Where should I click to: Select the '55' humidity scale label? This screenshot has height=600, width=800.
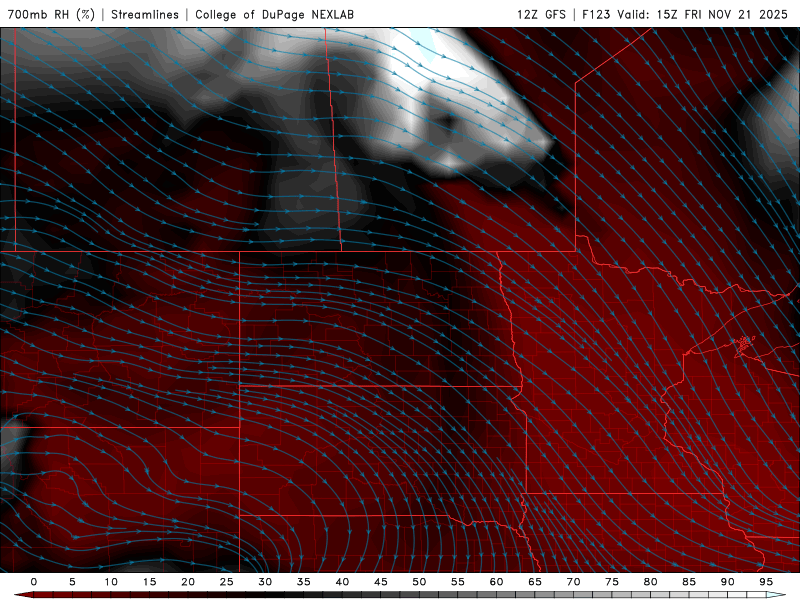pos(458,582)
